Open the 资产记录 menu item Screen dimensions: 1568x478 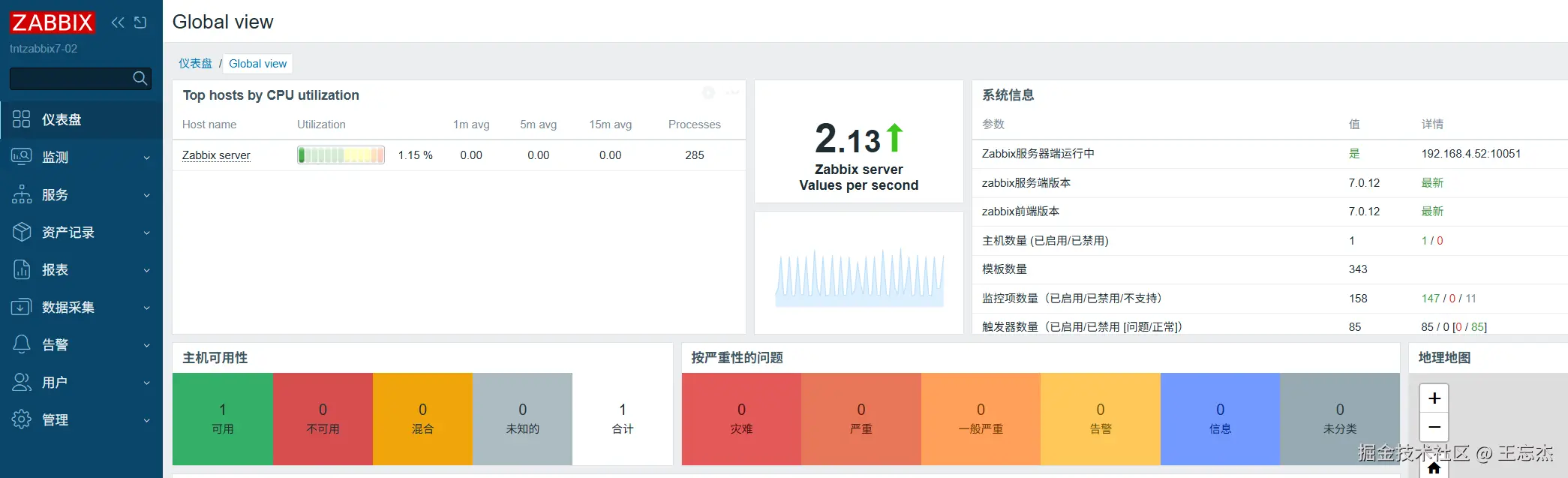point(81,232)
